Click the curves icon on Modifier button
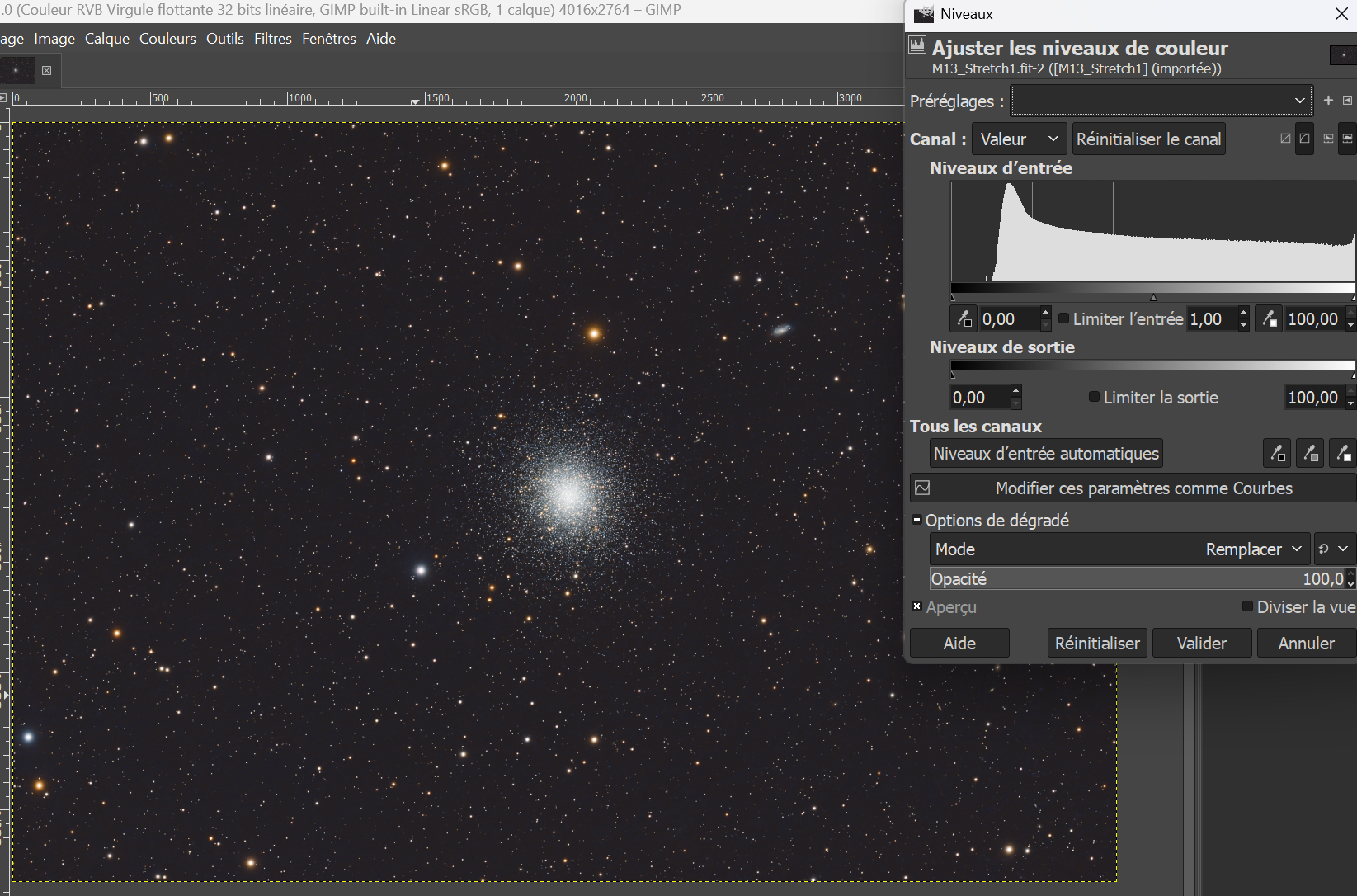Image resolution: width=1357 pixels, height=896 pixels. [x=923, y=488]
